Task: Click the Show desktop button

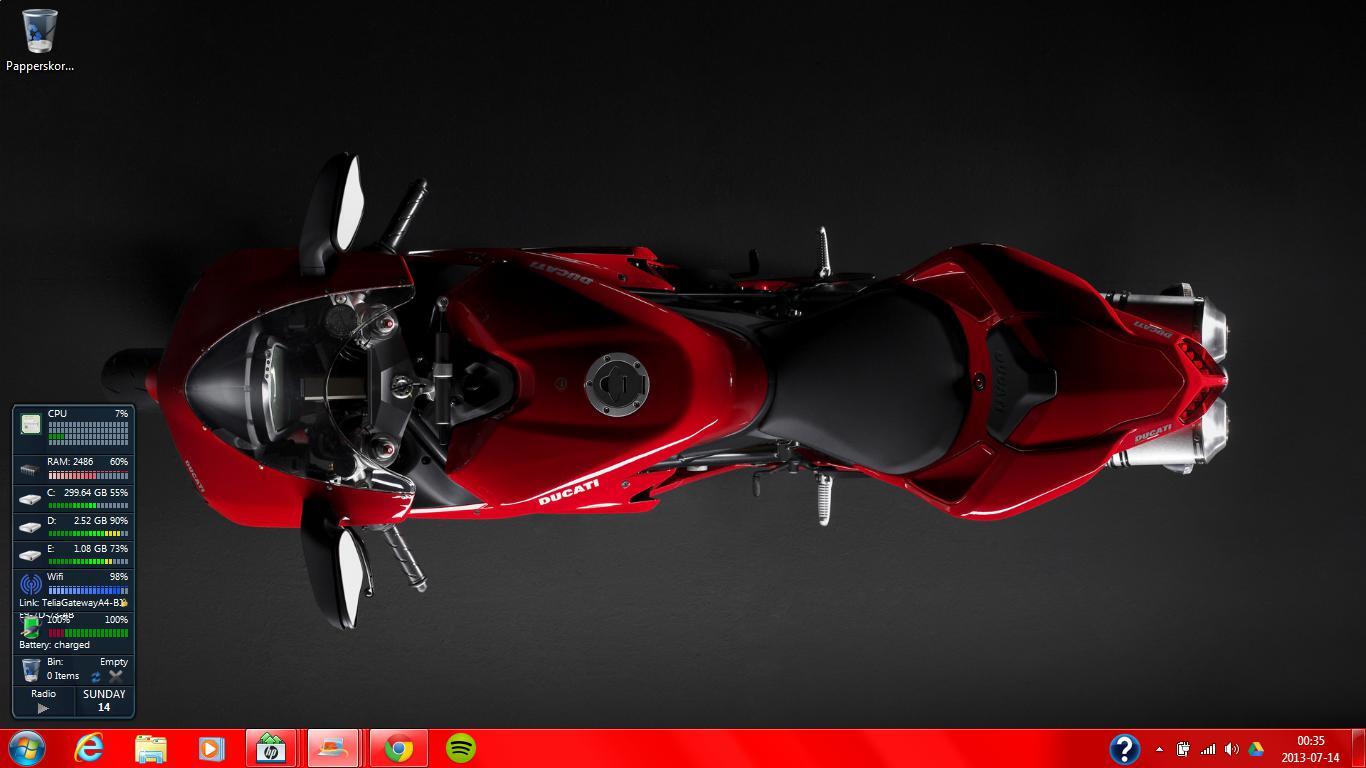Action: point(1359,749)
